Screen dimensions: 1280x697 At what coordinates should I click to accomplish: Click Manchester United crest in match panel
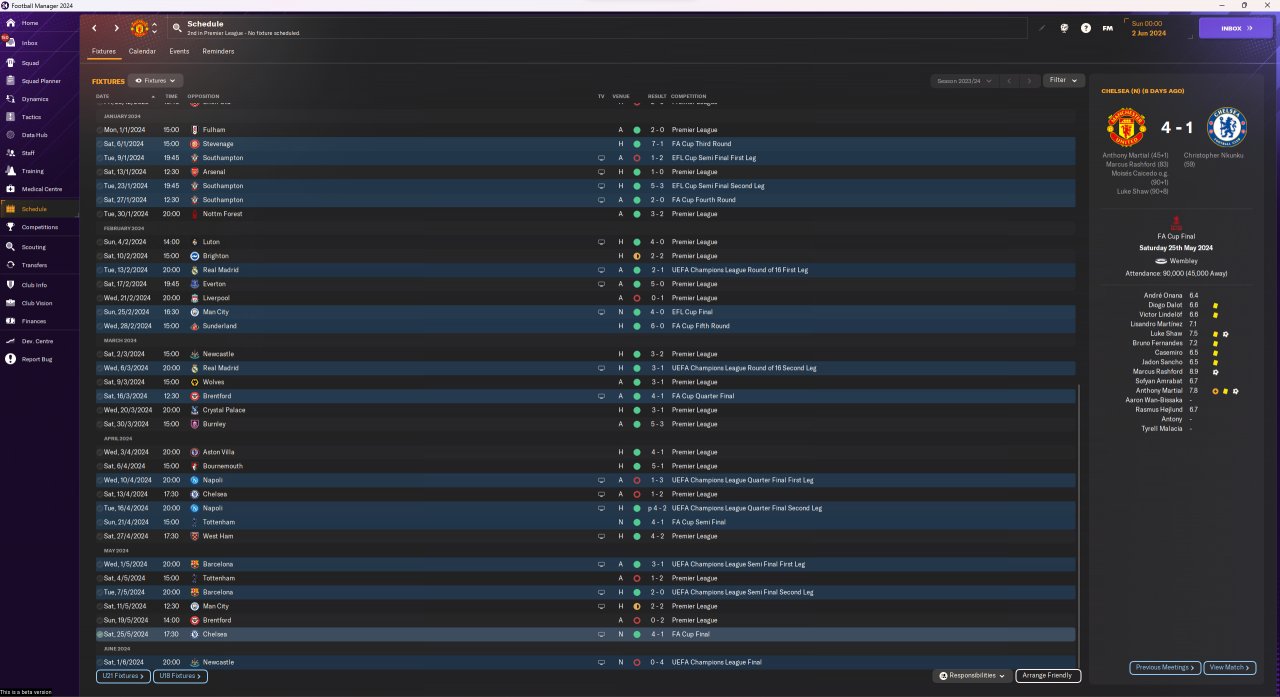[1126, 127]
